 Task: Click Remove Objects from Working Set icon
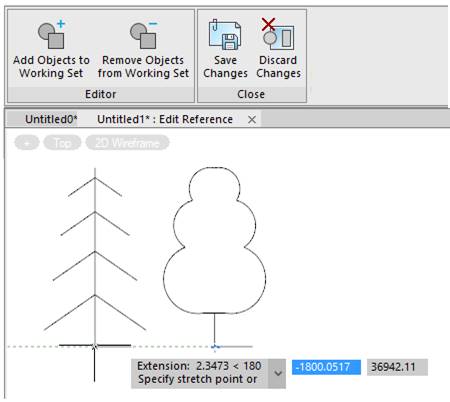tap(143, 34)
